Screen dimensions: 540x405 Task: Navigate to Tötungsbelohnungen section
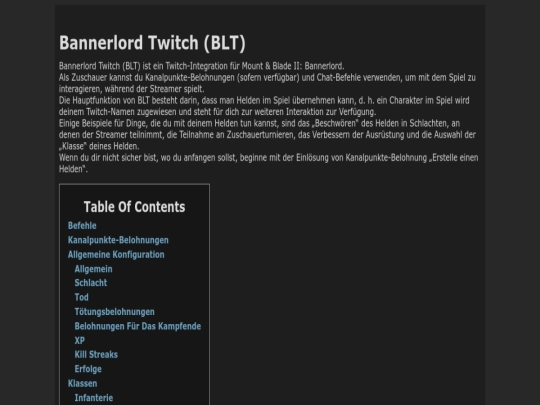(115, 312)
